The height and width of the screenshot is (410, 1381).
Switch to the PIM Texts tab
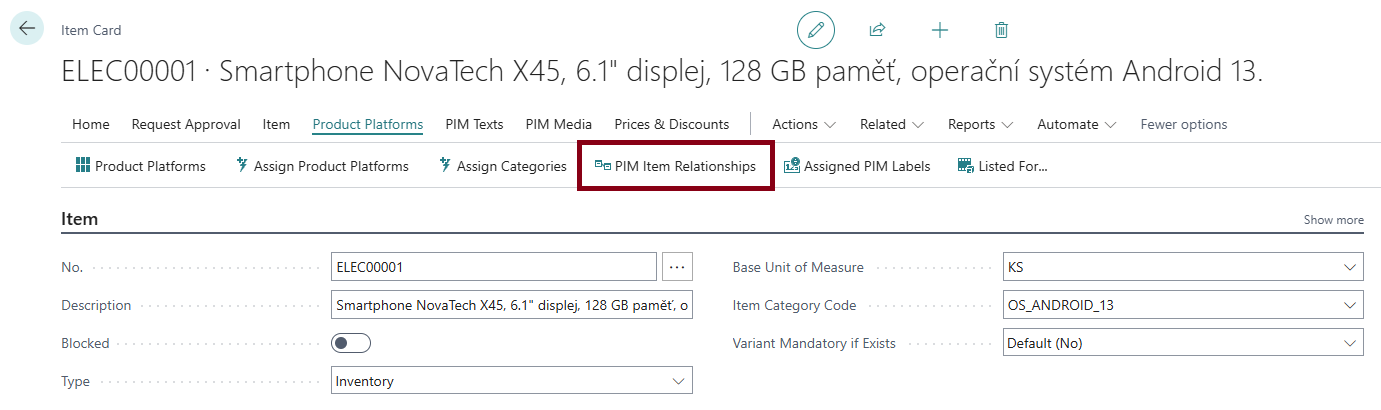474,125
